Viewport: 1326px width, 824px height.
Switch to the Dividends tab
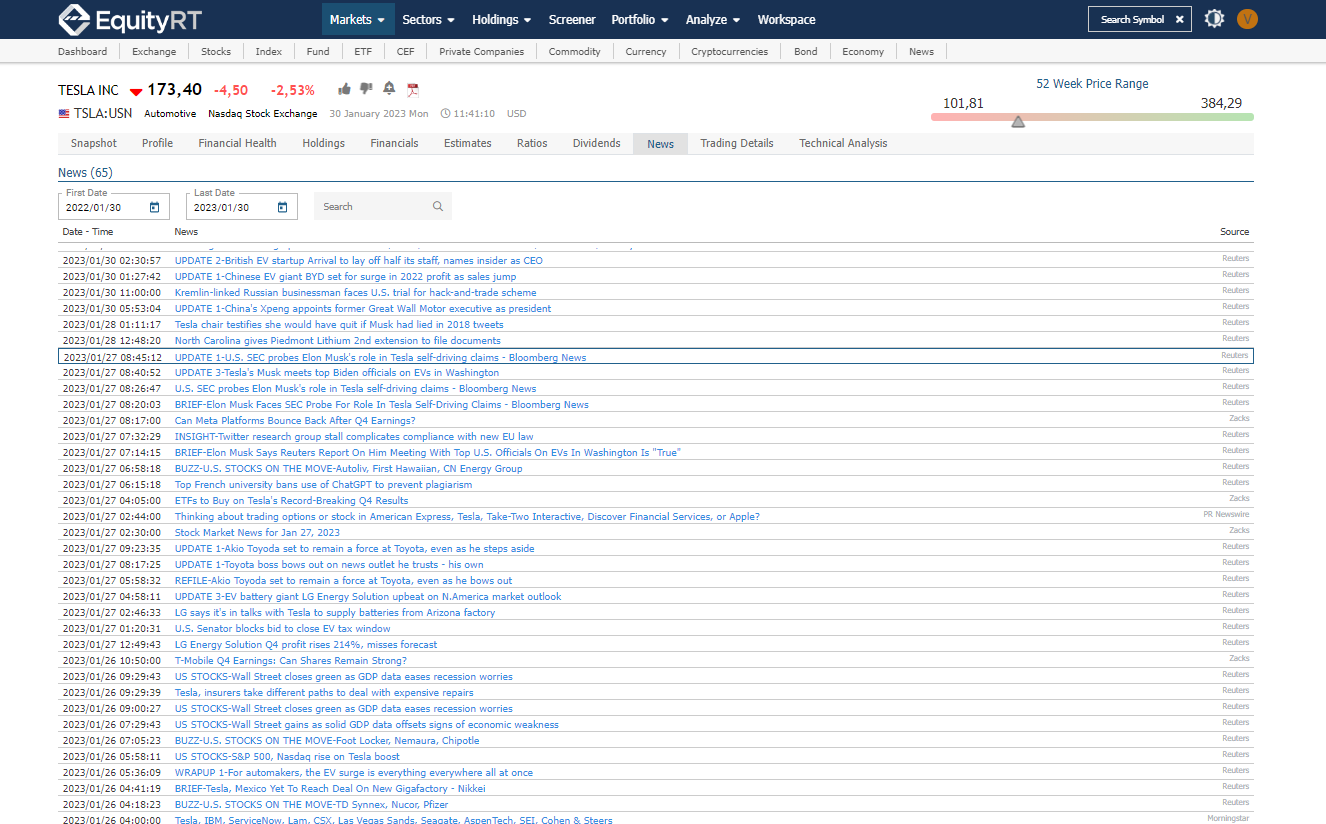597,143
